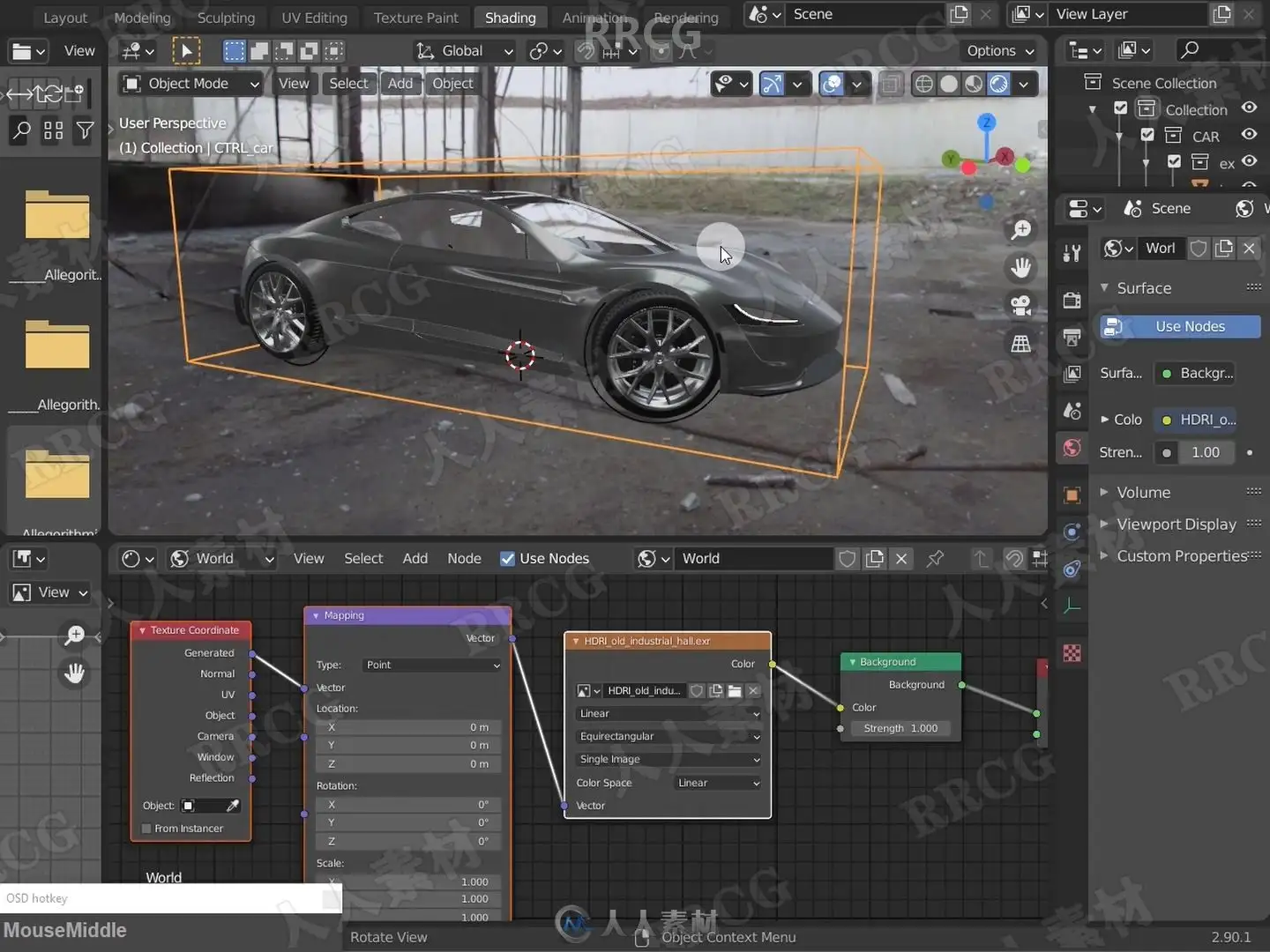Collapse the Surface panel

pos(1143,288)
